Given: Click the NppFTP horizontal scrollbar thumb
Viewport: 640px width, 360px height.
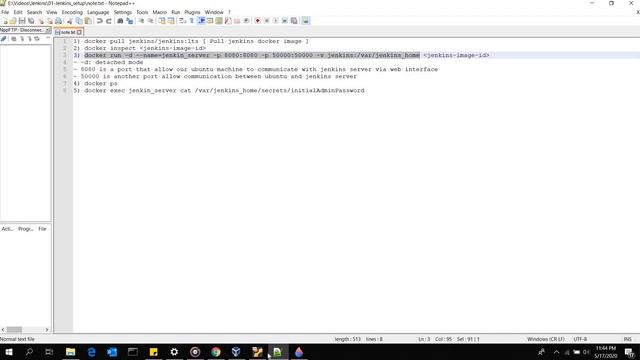Looking at the screenshot, I should coord(14,329).
